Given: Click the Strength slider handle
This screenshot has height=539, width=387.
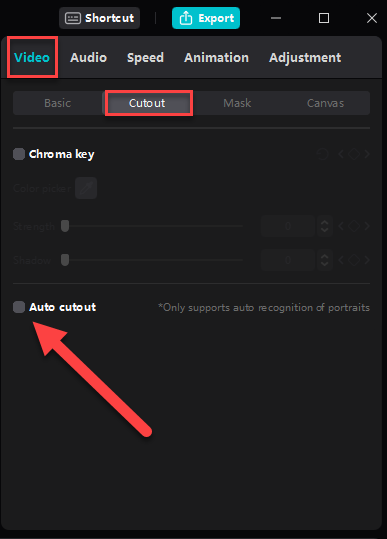Looking at the screenshot, I should coord(65,226).
